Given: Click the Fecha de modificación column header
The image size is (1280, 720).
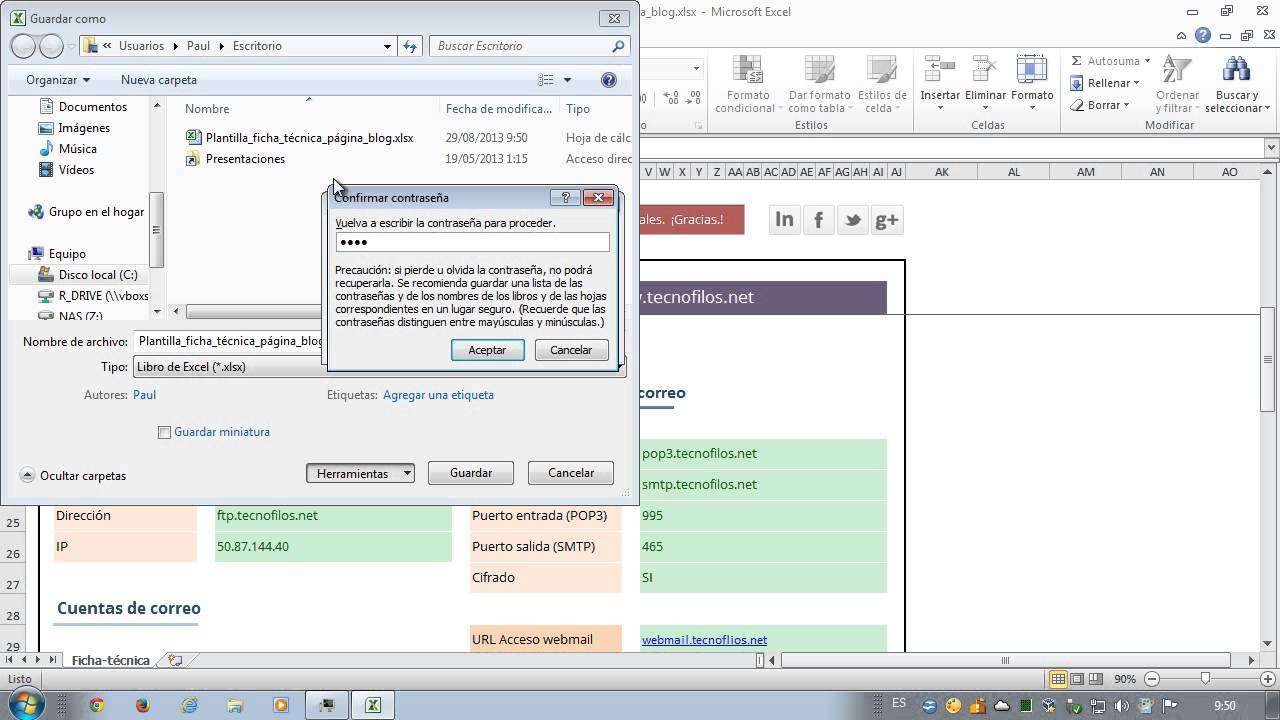Looking at the screenshot, I should [x=499, y=109].
